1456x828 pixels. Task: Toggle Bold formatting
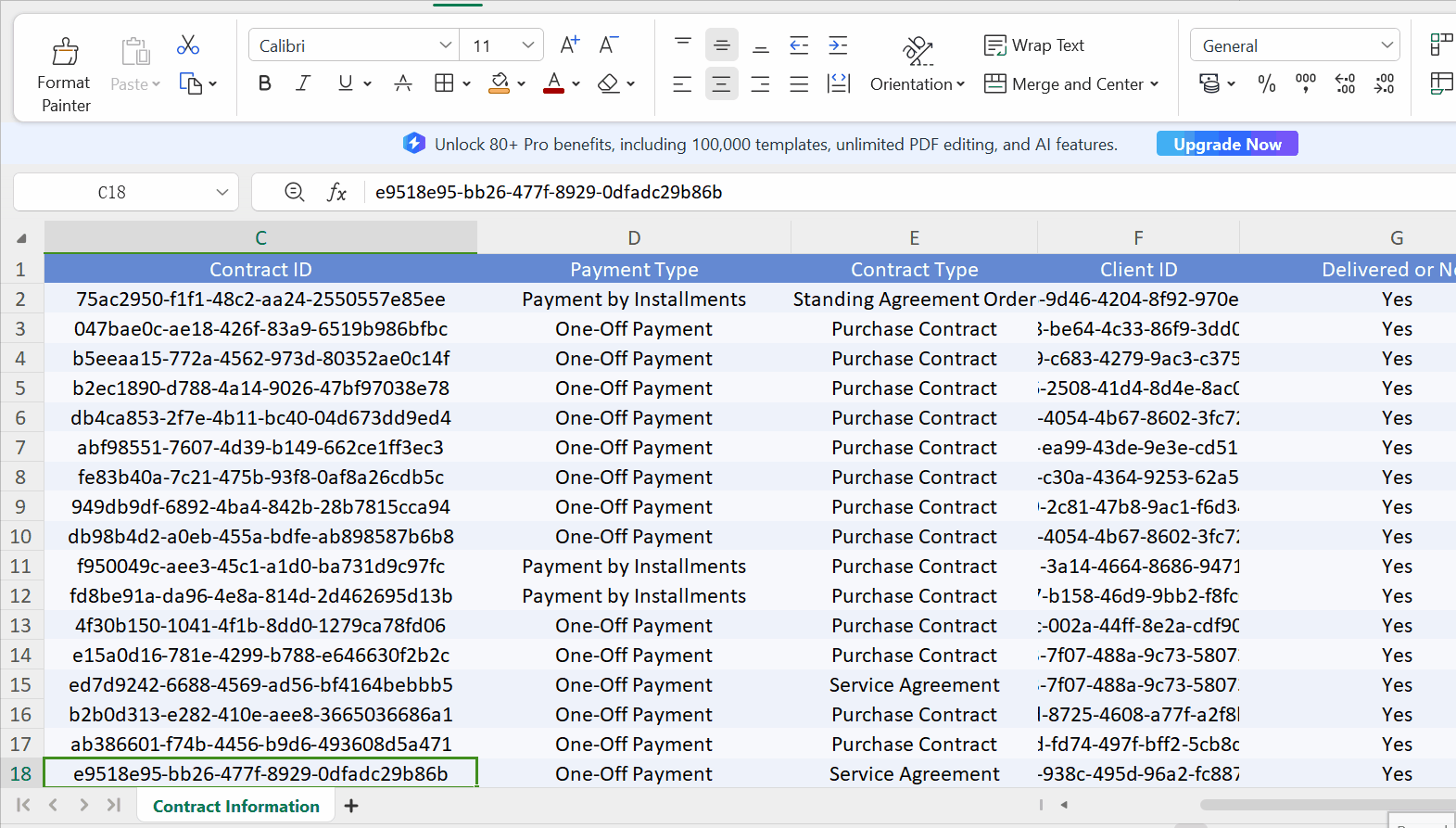(x=265, y=83)
